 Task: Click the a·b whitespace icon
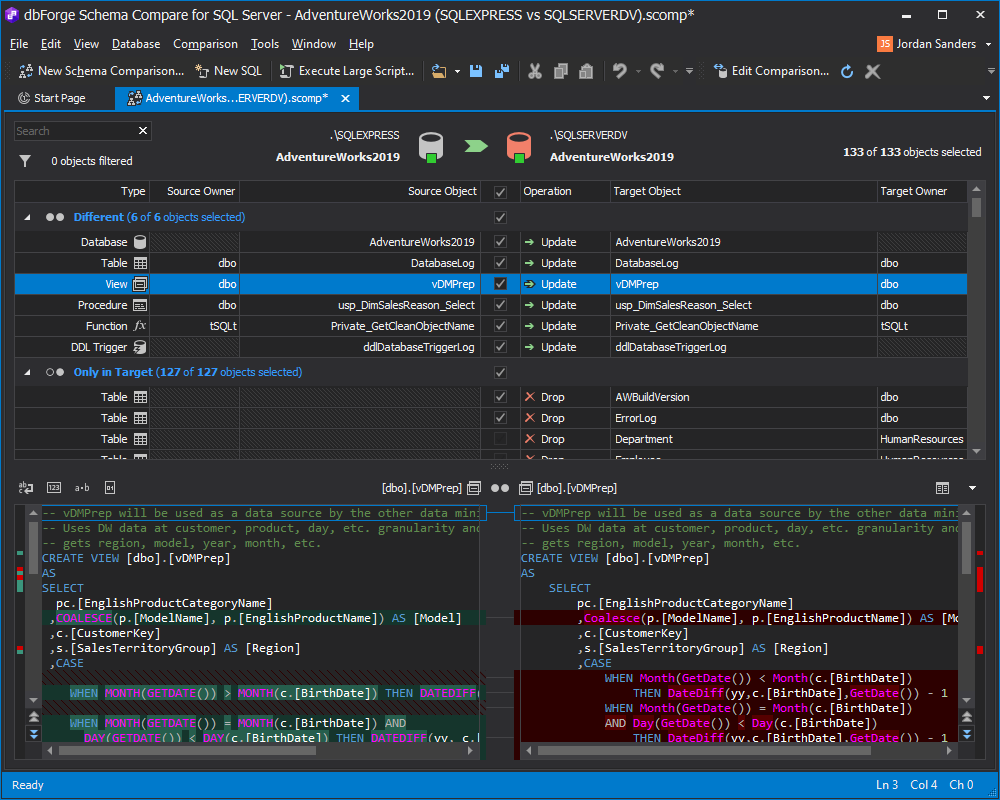pos(82,488)
